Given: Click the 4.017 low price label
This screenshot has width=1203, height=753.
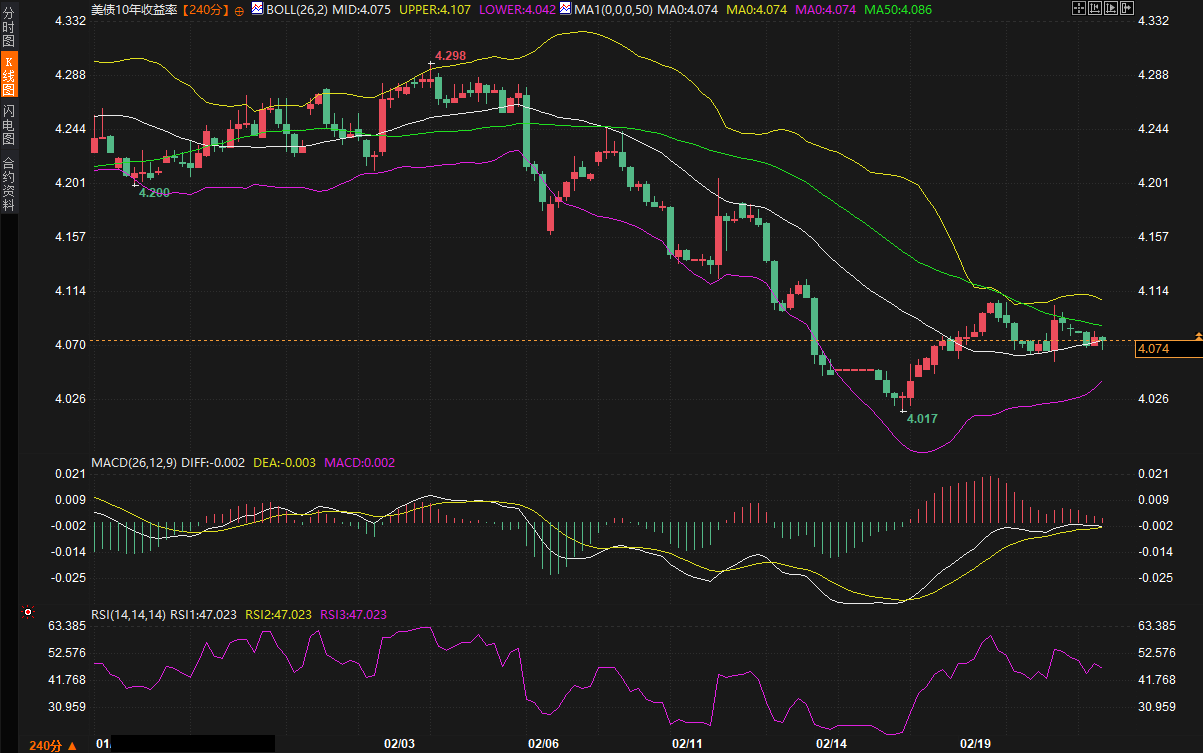Looking at the screenshot, I should point(922,419).
